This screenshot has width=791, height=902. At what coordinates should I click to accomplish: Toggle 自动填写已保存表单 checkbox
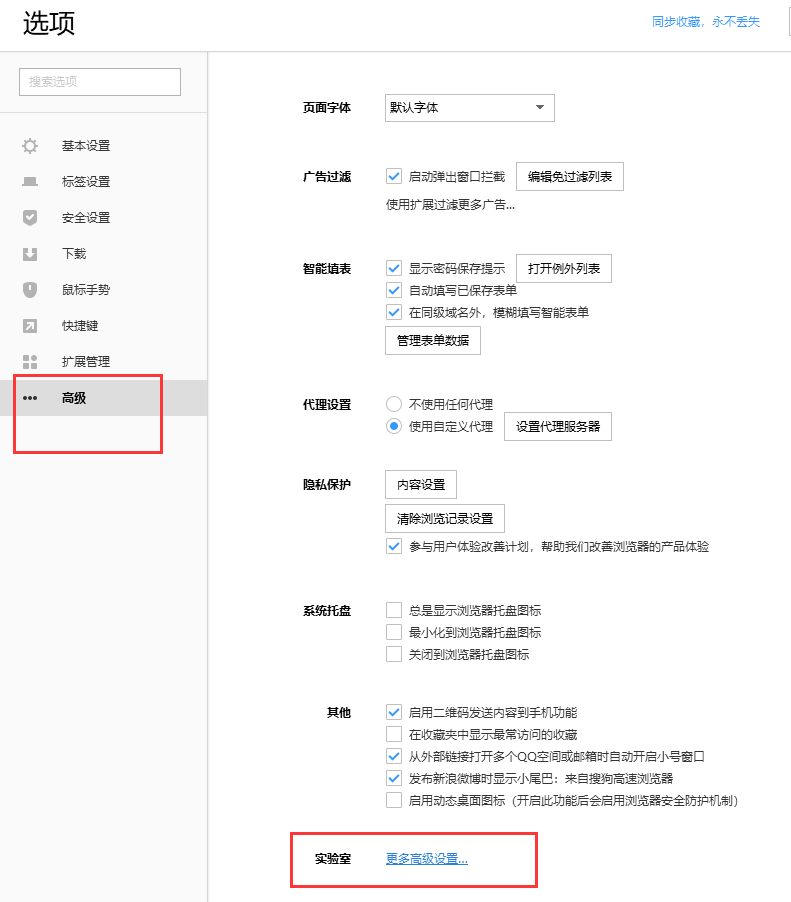394,291
